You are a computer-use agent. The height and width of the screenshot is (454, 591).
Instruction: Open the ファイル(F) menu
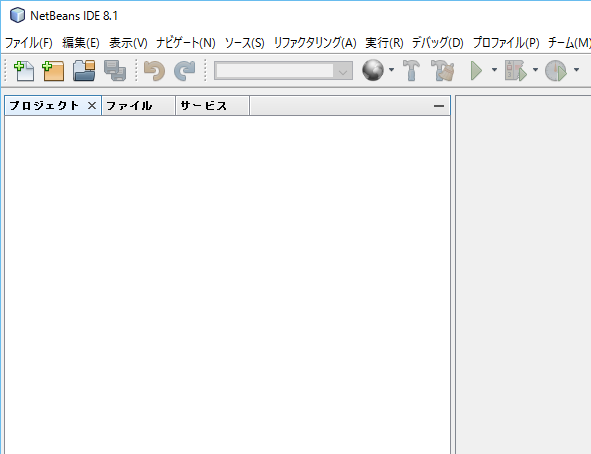[x=29, y=43]
